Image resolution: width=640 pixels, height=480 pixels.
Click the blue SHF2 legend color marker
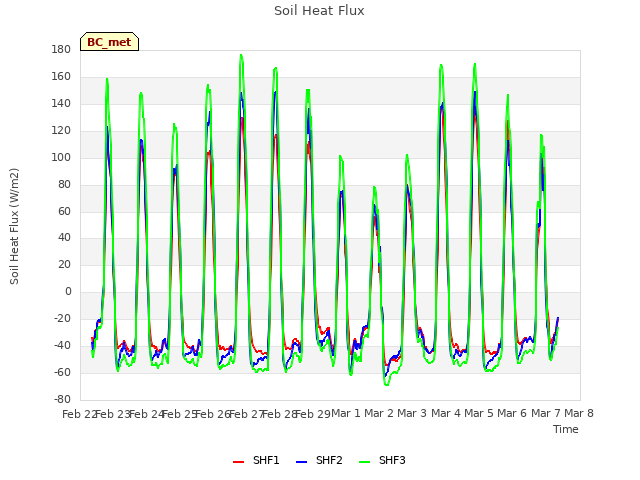[x=301, y=462]
